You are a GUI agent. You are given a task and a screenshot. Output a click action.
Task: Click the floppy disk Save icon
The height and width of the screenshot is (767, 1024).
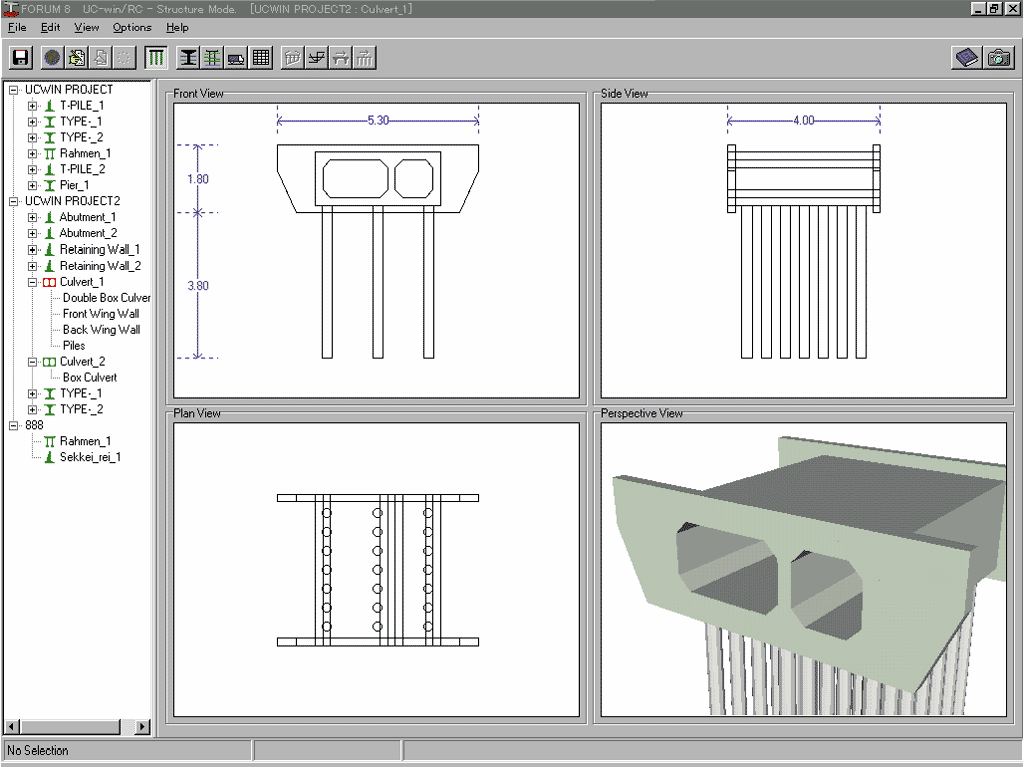20,58
